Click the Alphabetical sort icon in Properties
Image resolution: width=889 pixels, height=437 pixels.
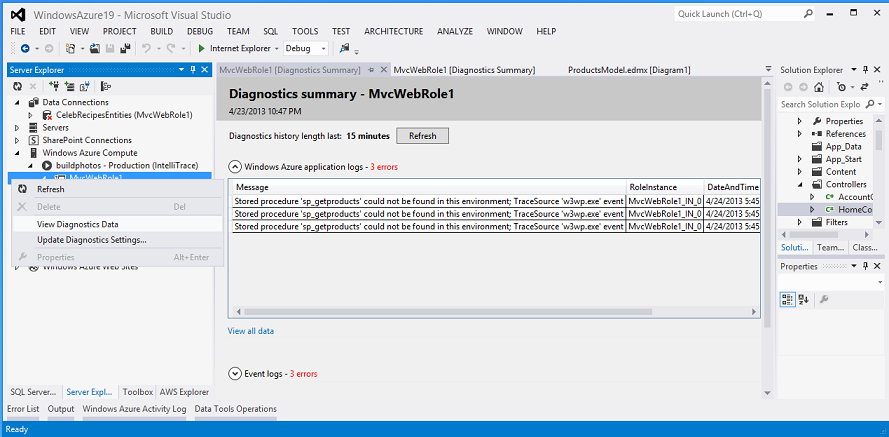coord(803,300)
